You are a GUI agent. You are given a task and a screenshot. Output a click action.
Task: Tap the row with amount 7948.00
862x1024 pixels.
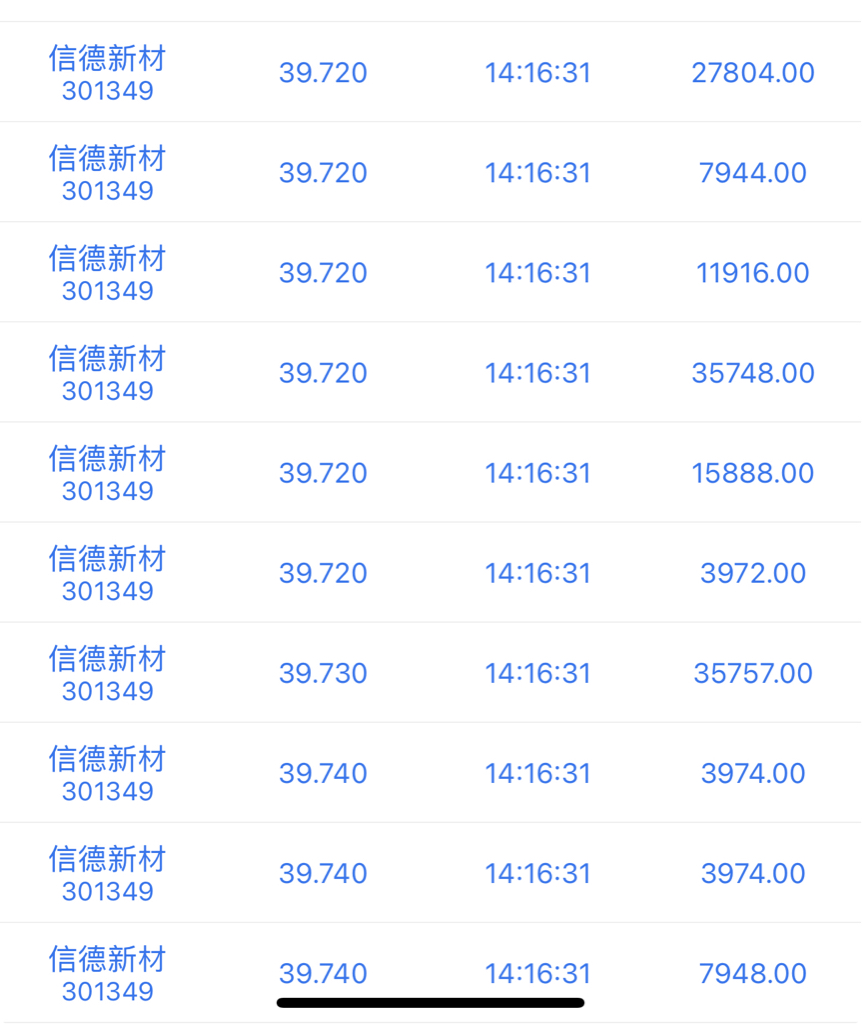[431, 973]
